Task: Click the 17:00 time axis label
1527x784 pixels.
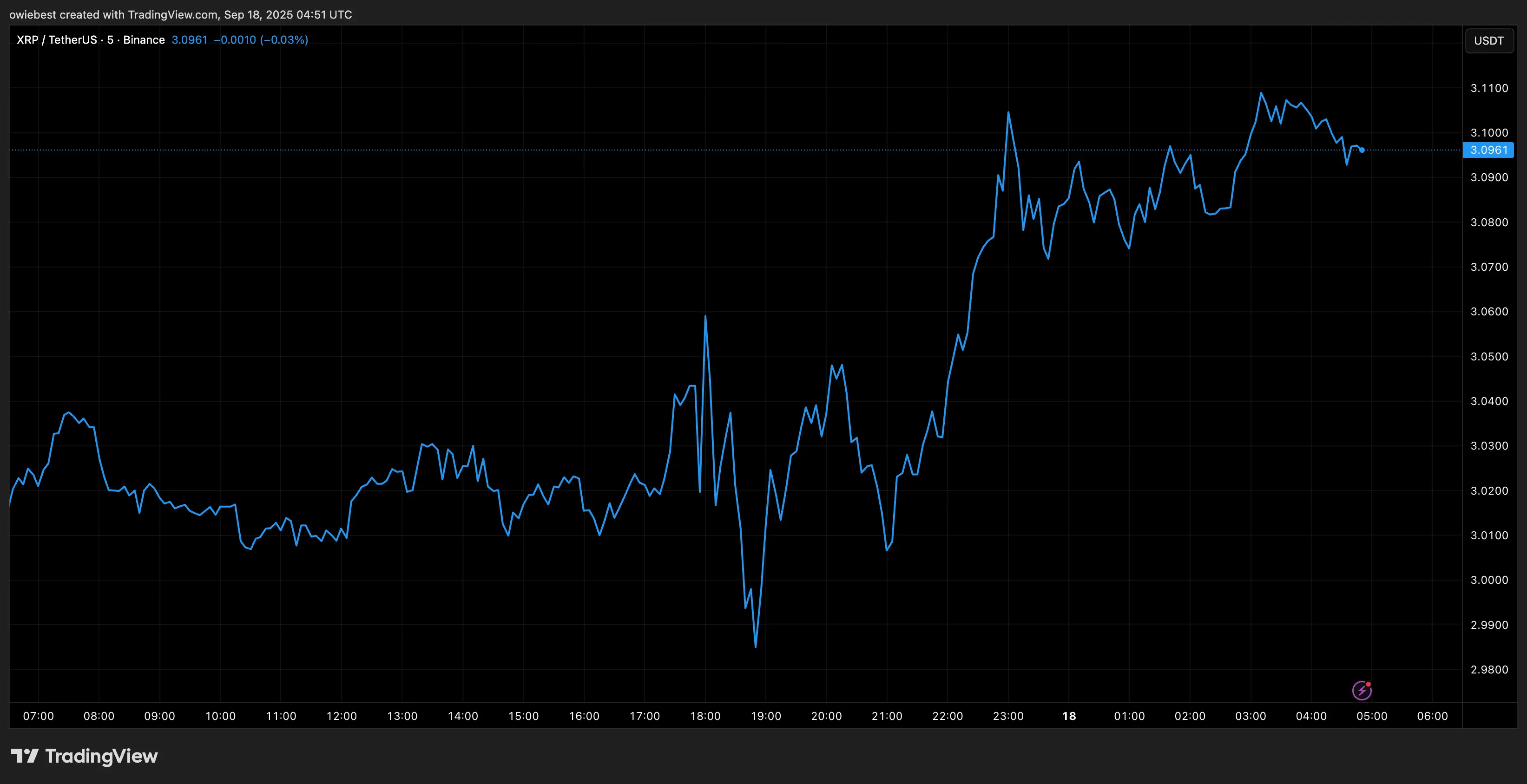Action: click(645, 716)
